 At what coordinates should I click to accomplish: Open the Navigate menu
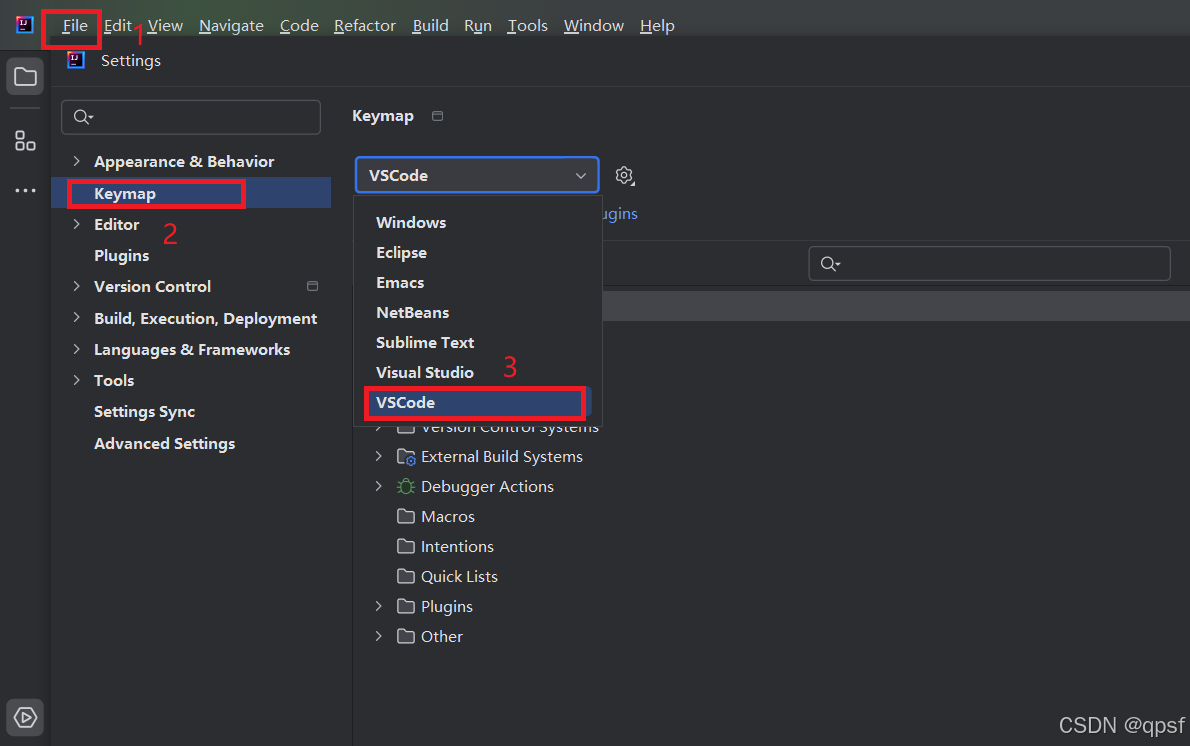pos(231,26)
